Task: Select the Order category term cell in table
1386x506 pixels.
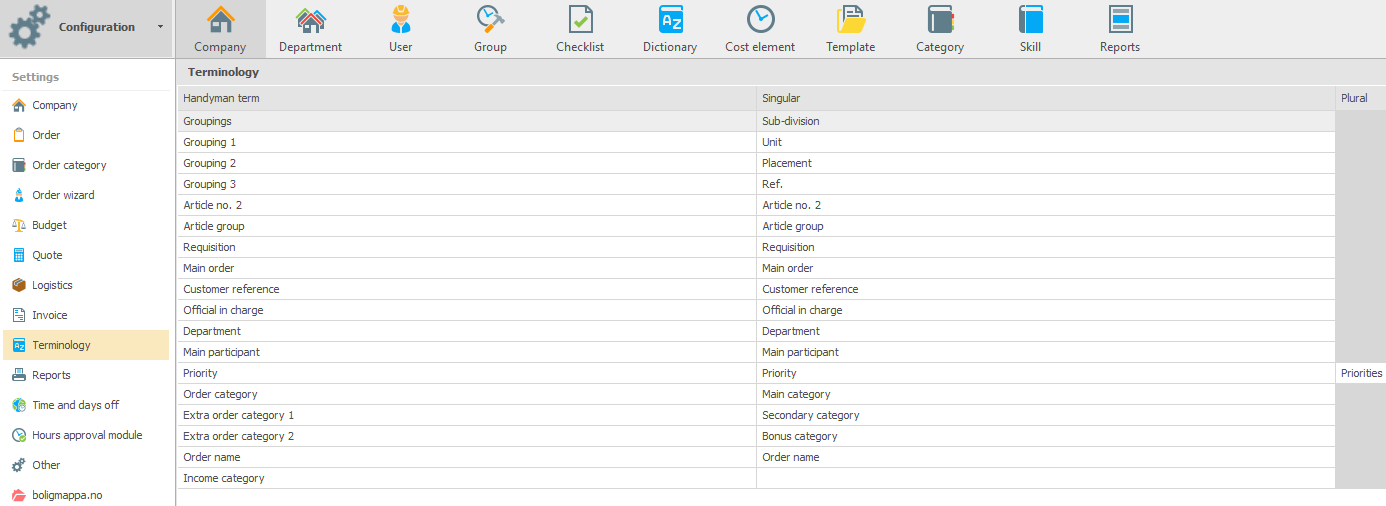Action: [x=467, y=394]
